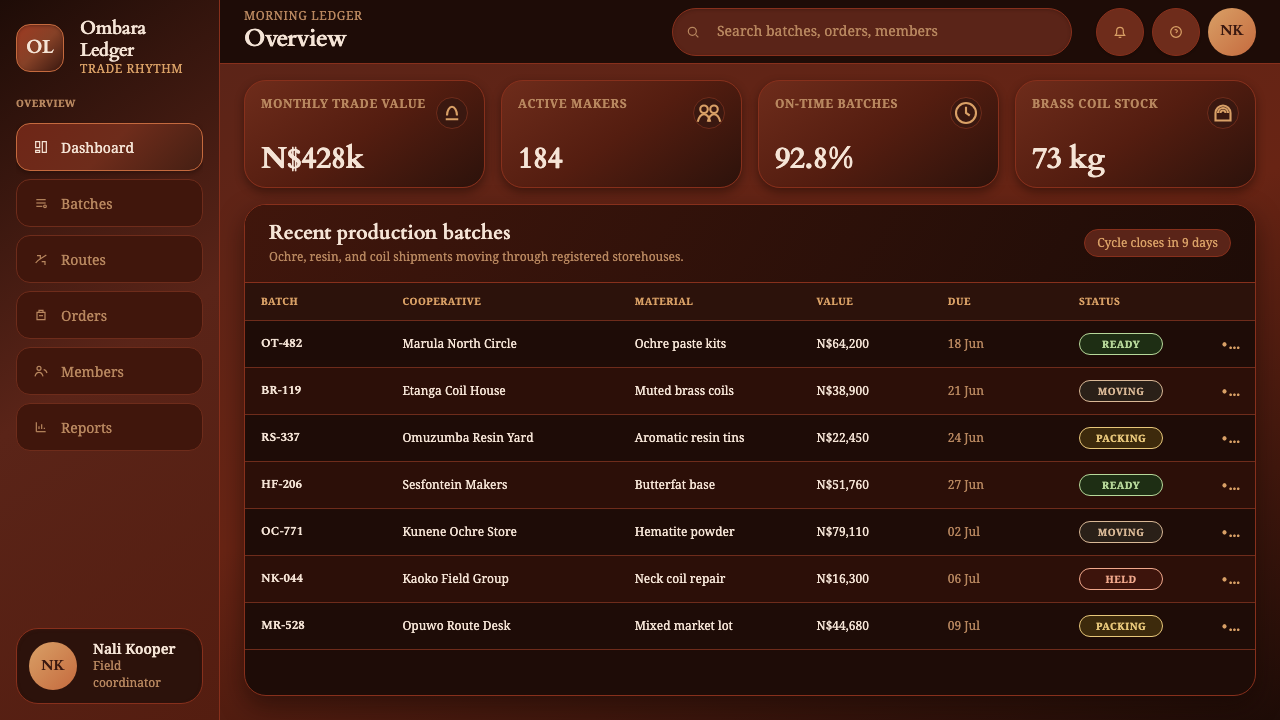Open row menu for batch HF-206

(x=1231, y=486)
